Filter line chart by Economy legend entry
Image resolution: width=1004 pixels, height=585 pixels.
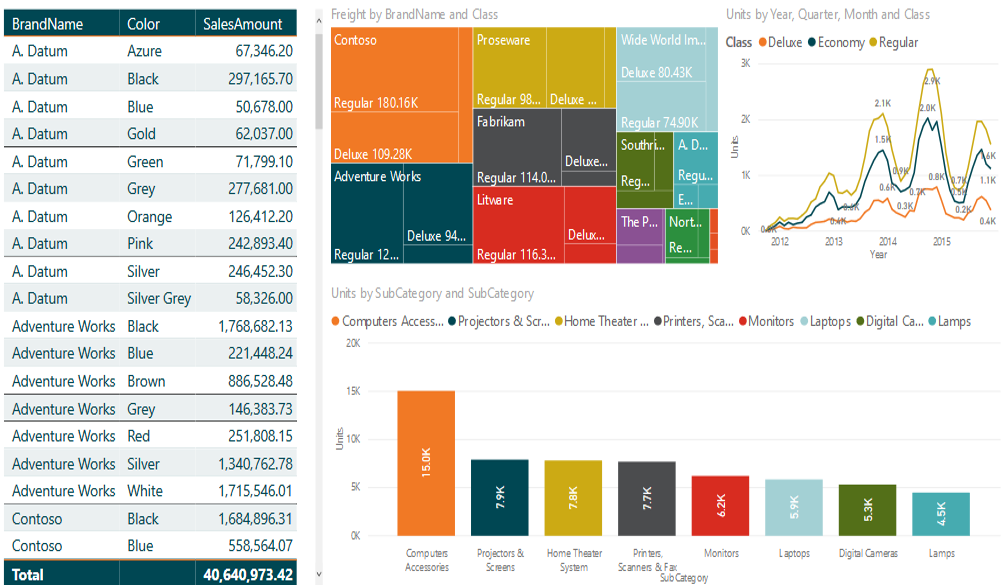[837, 42]
